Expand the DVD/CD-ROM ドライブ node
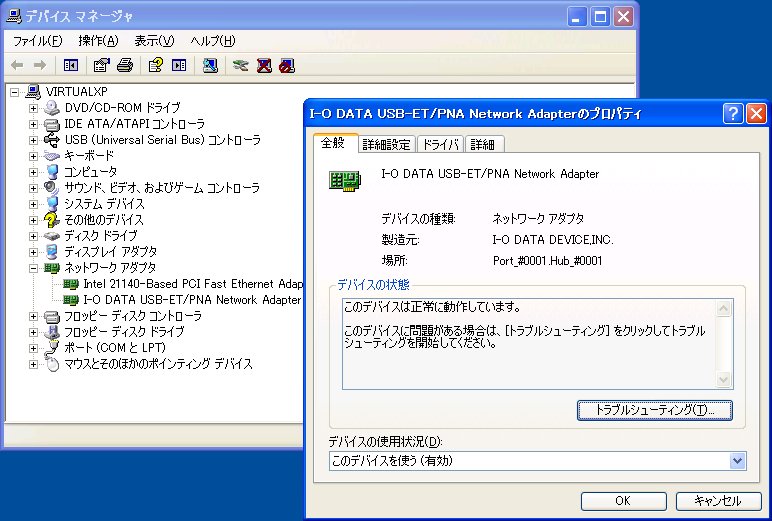The height and width of the screenshot is (521, 772). tap(33, 108)
